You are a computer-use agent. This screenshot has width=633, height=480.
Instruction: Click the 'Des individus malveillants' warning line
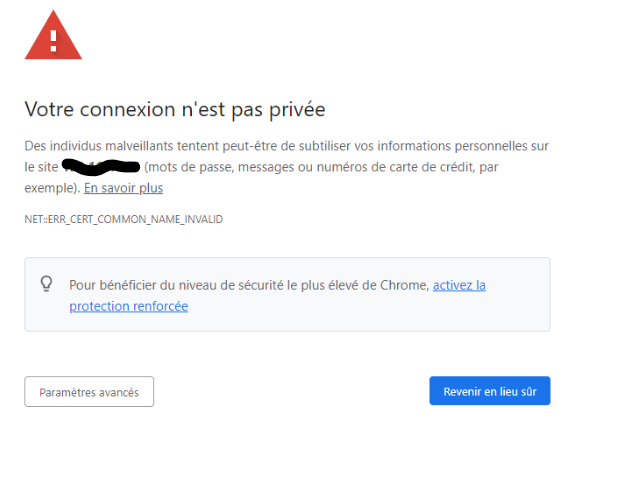[286, 146]
